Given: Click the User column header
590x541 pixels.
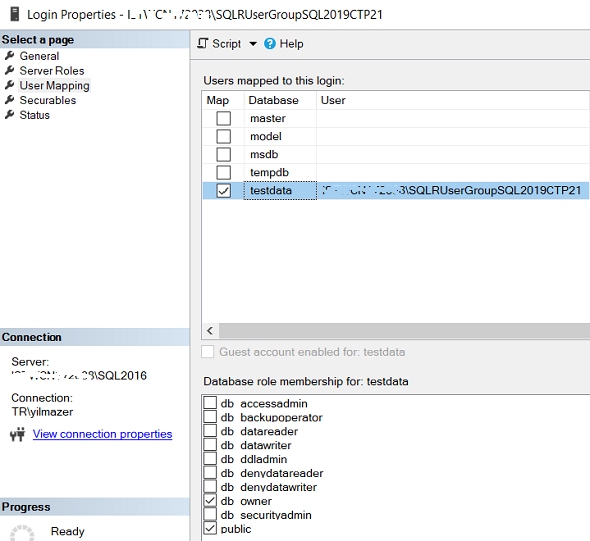Looking at the screenshot, I should click(453, 100).
